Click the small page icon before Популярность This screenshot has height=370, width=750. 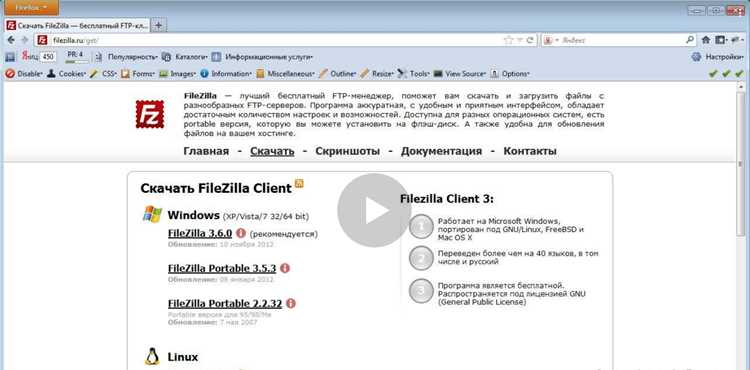(x=99, y=57)
